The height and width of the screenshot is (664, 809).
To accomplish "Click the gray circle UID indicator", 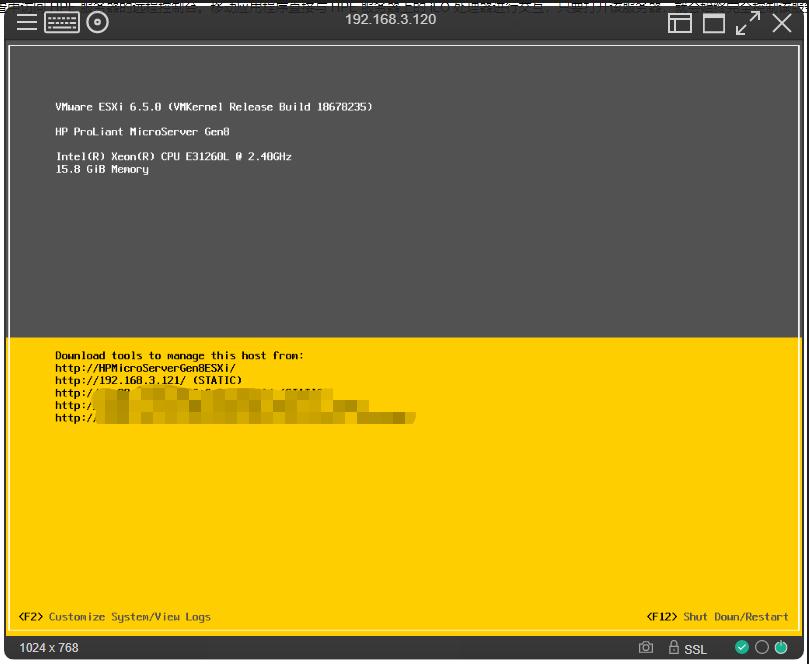I will coord(762,647).
